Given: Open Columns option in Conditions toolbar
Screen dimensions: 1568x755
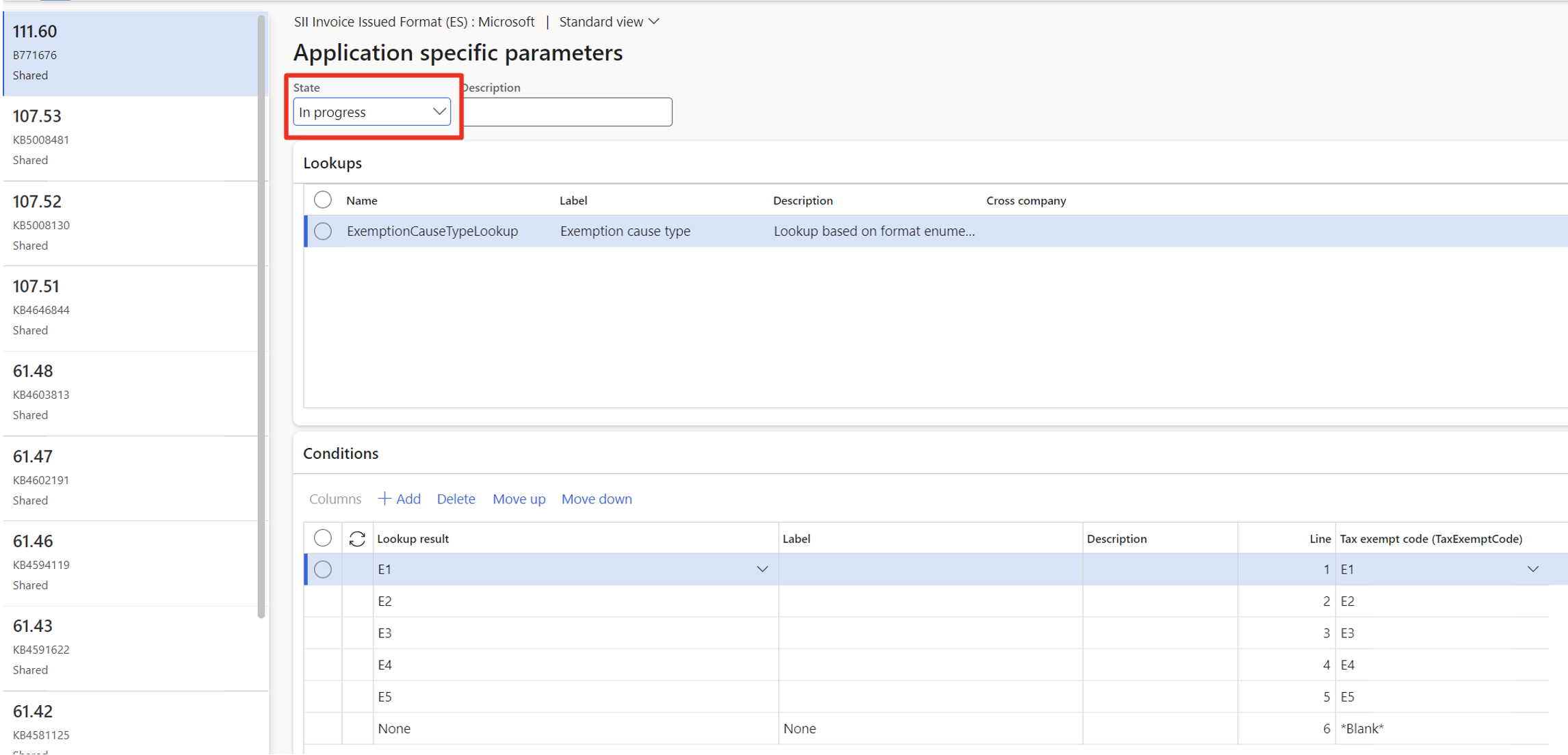Looking at the screenshot, I should click(335, 499).
